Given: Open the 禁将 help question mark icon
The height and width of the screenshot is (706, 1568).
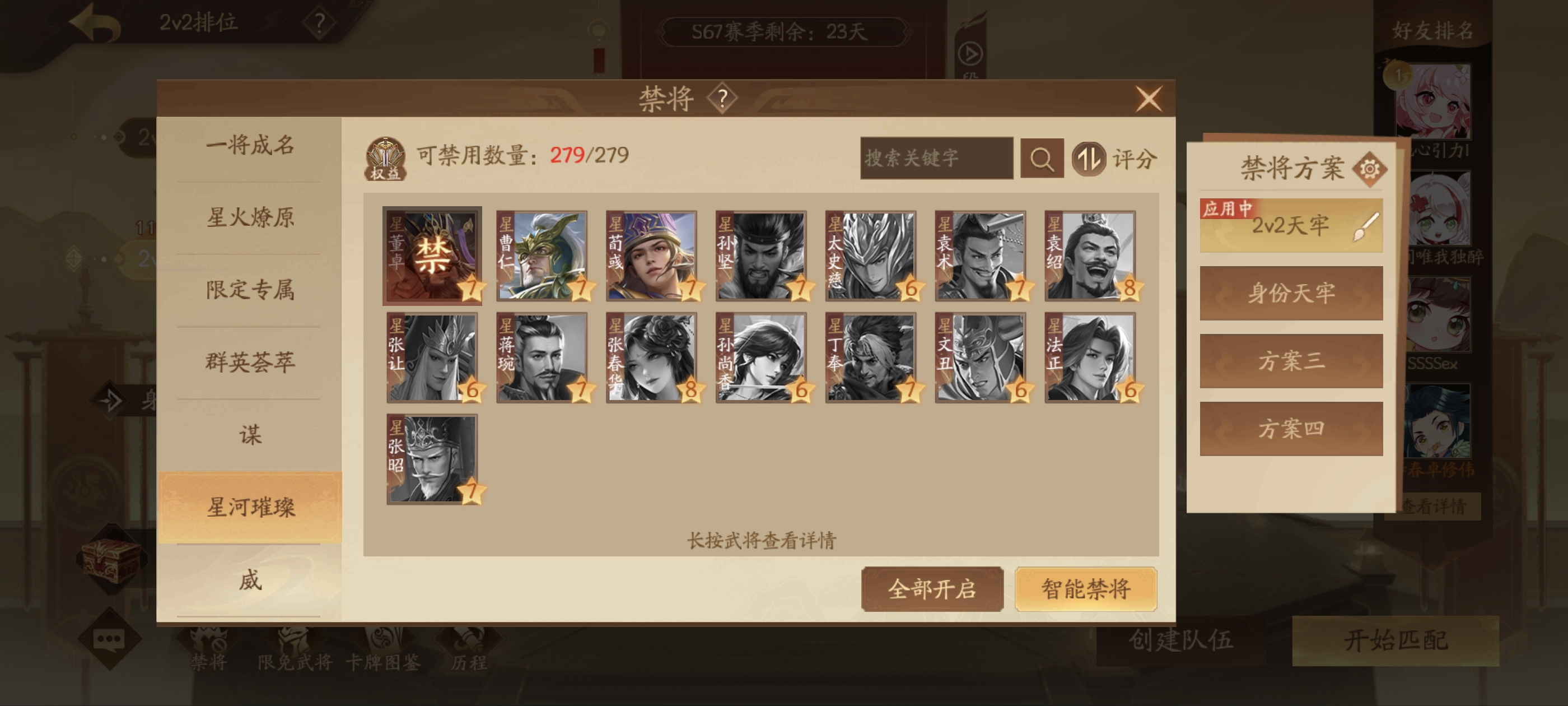Looking at the screenshot, I should coord(722,98).
